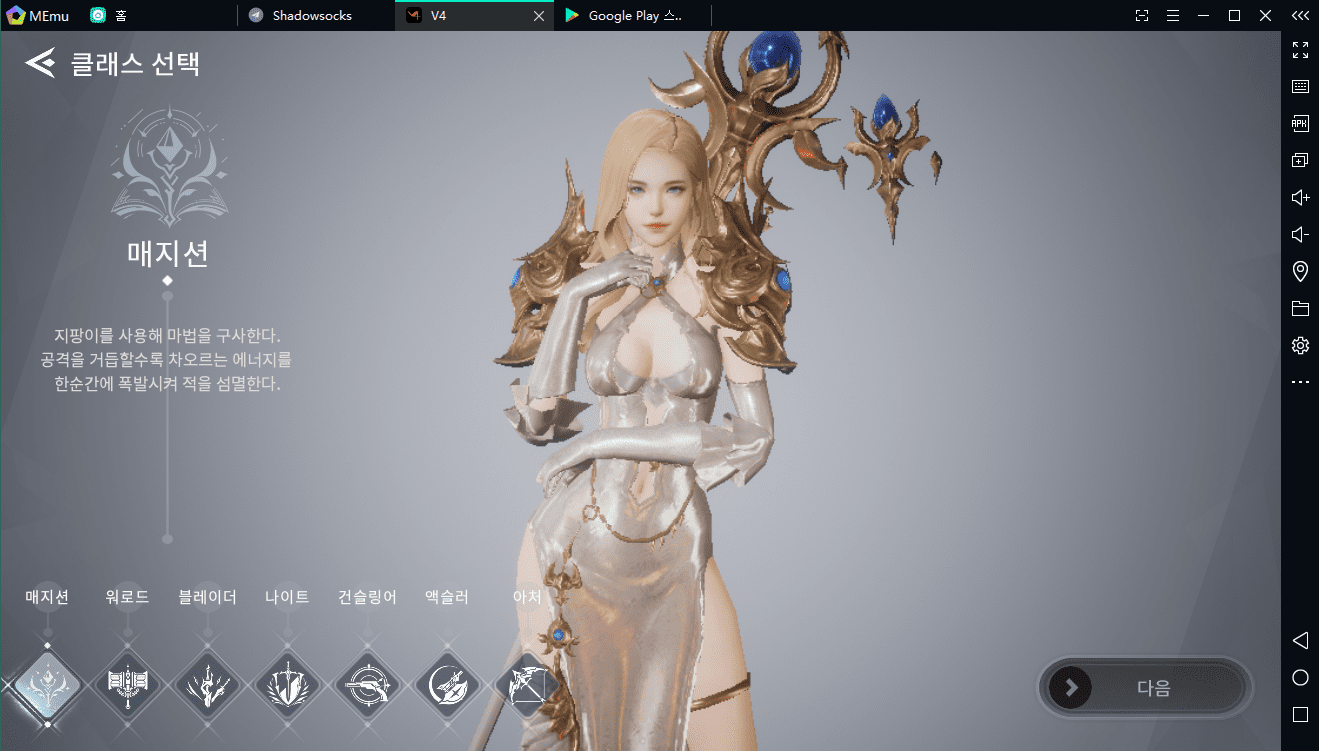Tap the Android home circle button
1319x751 pixels.
(1300, 678)
